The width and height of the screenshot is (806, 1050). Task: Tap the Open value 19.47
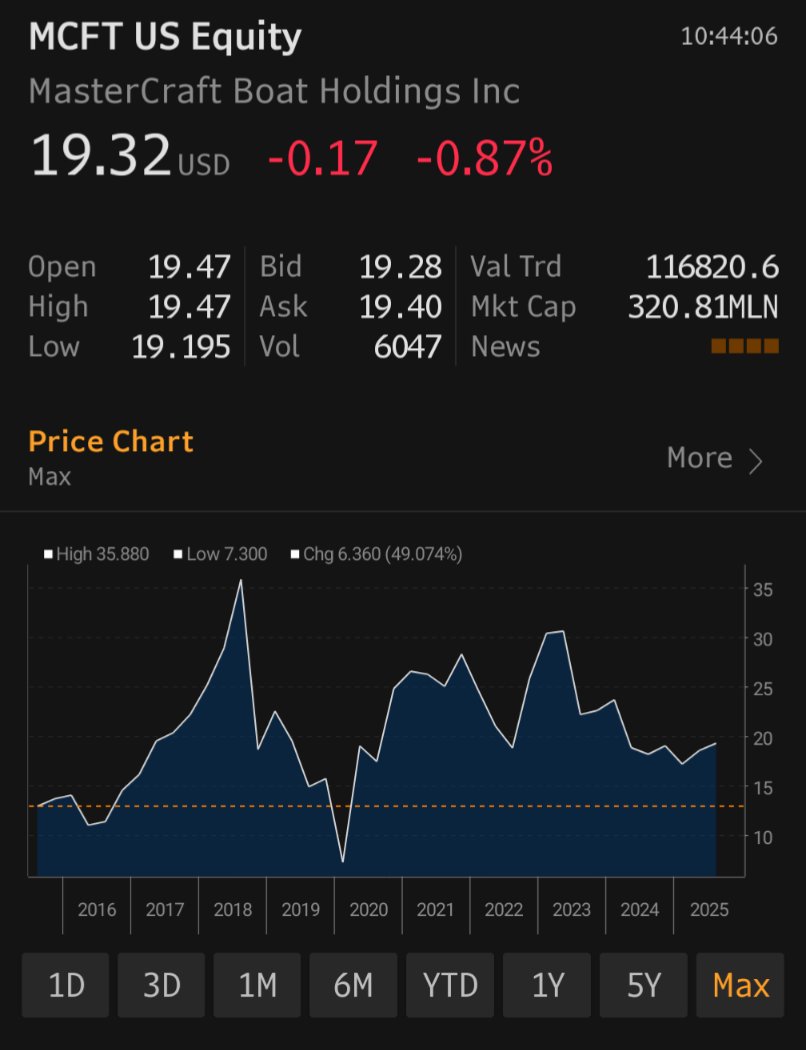tap(189, 267)
